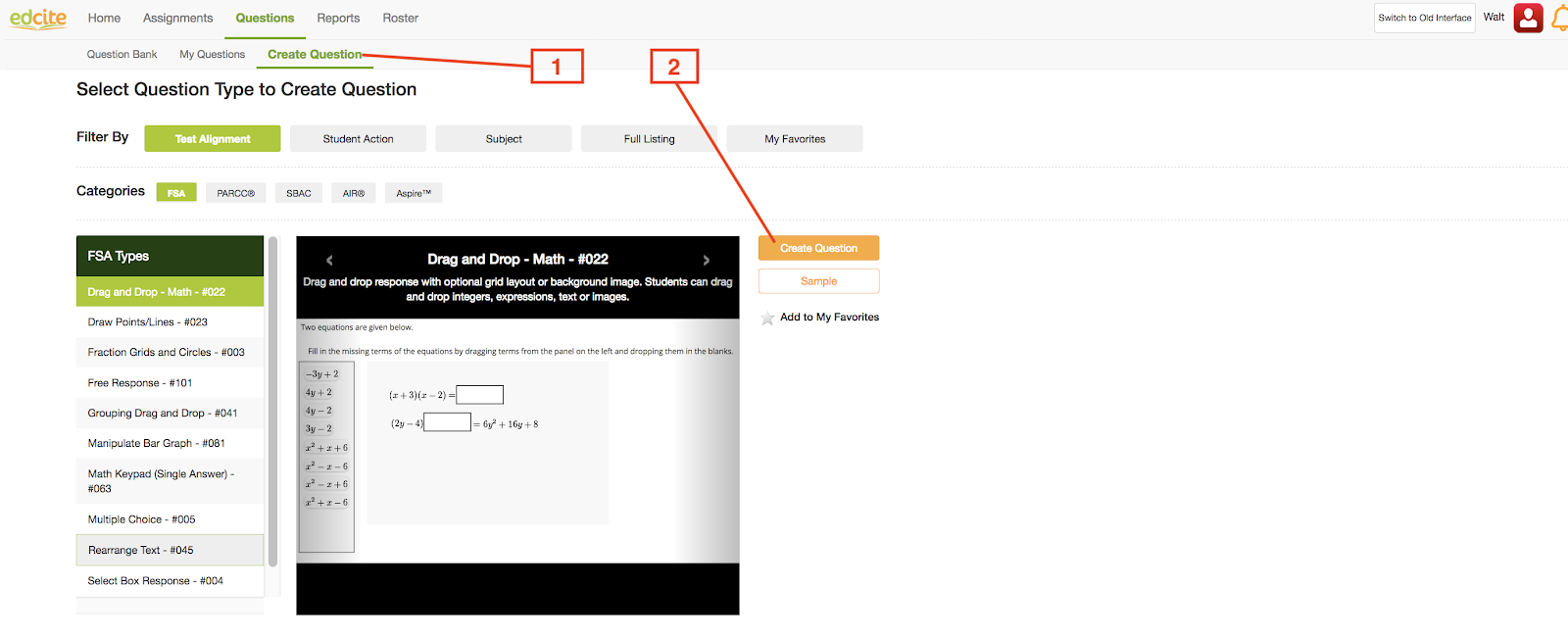Click the orange Create Question button

point(818,248)
